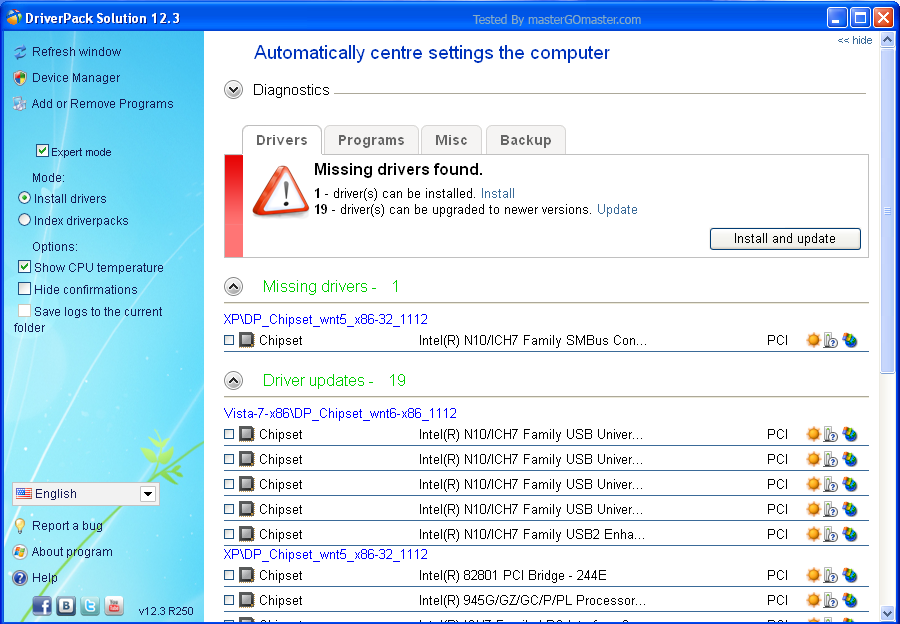Click device info question icon on USB2 Enha... row
The height and width of the screenshot is (624, 900).
pyautogui.click(x=831, y=534)
